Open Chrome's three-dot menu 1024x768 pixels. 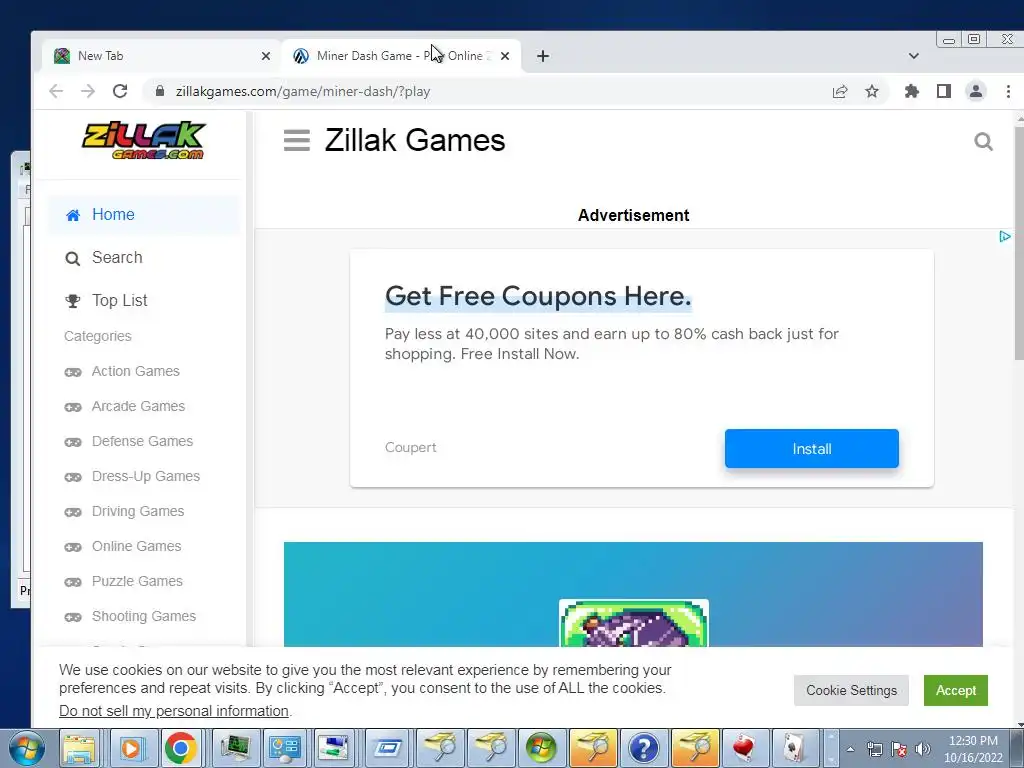(1008, 91)
